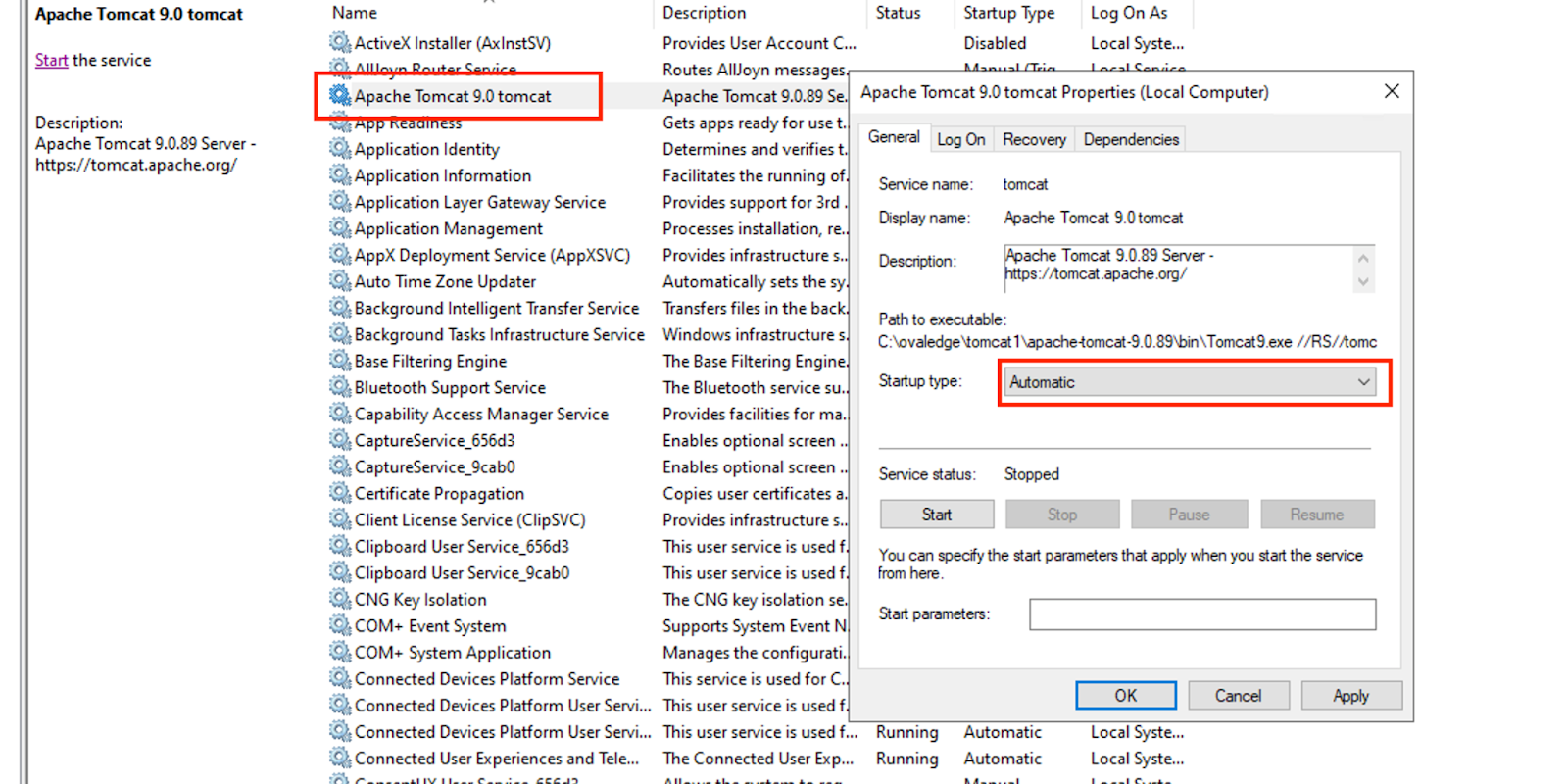Click the CNG Key Isolation gear icon

tap(340, 598)
